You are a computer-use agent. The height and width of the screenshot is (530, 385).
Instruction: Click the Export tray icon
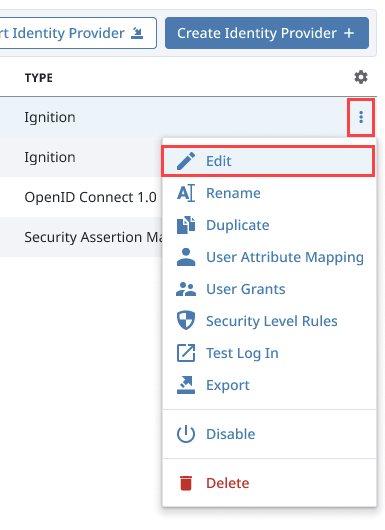[186, 385]
